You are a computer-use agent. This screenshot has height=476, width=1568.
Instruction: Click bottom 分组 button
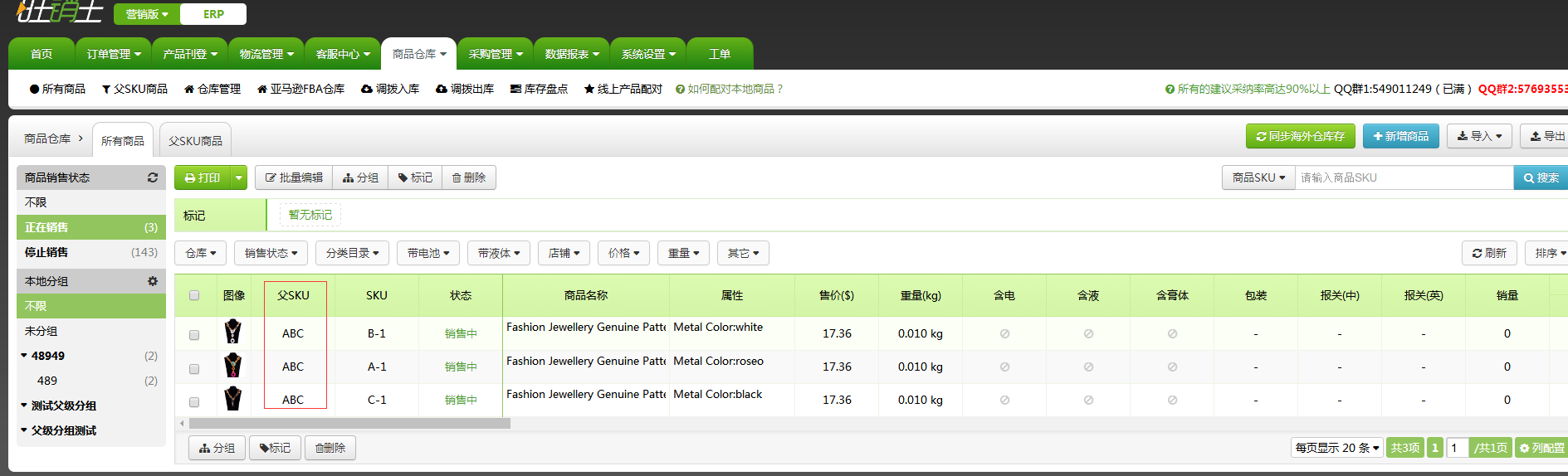click(x=217, y=448)
